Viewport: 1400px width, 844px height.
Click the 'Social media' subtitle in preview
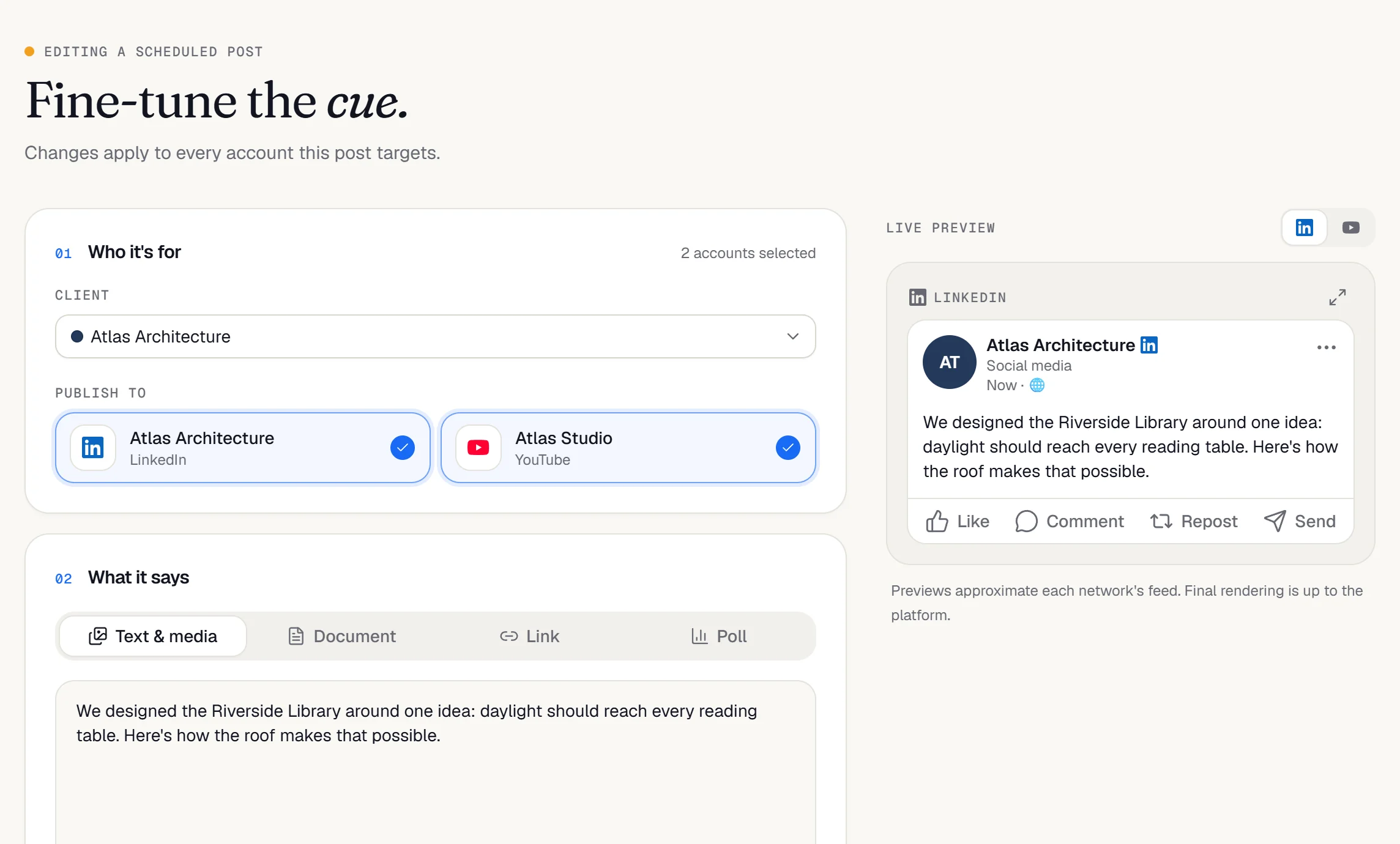1029,366
